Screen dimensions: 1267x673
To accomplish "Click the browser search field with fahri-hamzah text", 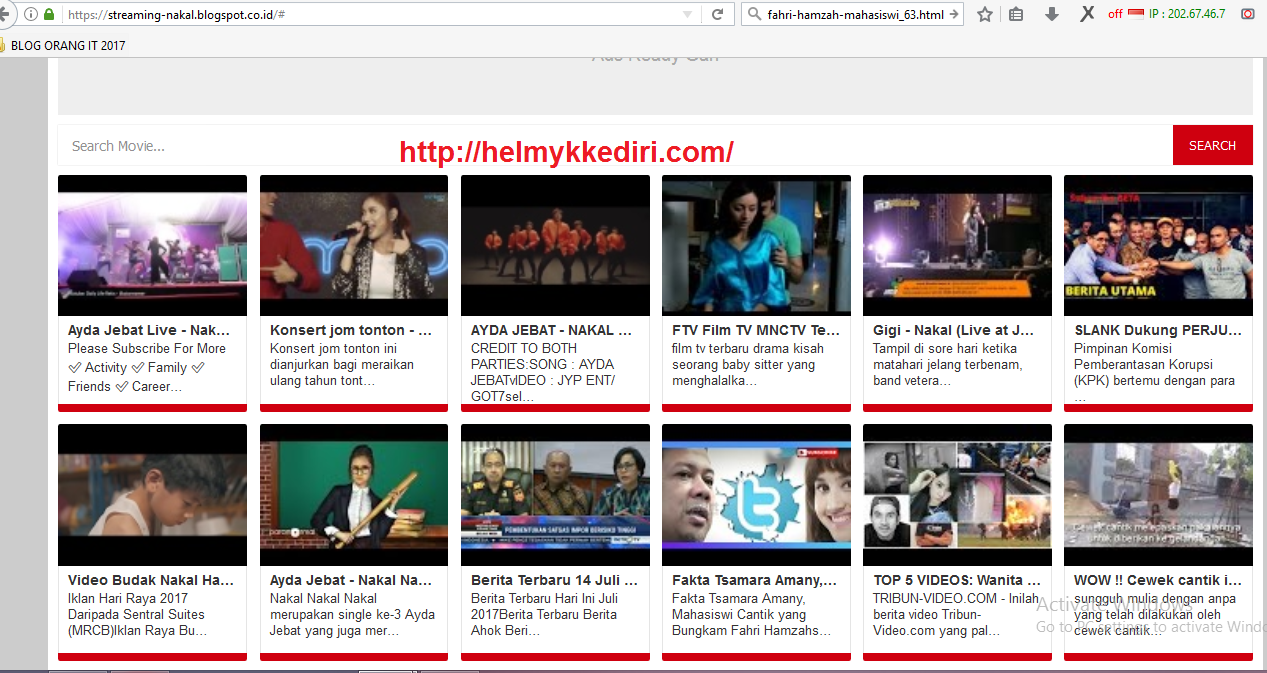I will [x=854, y=14].
